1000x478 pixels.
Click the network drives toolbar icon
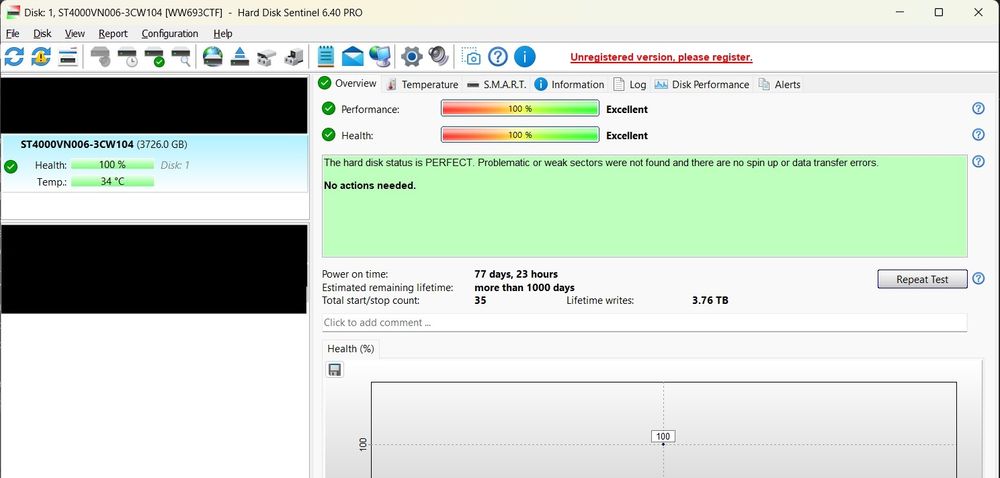coord(266,58)
